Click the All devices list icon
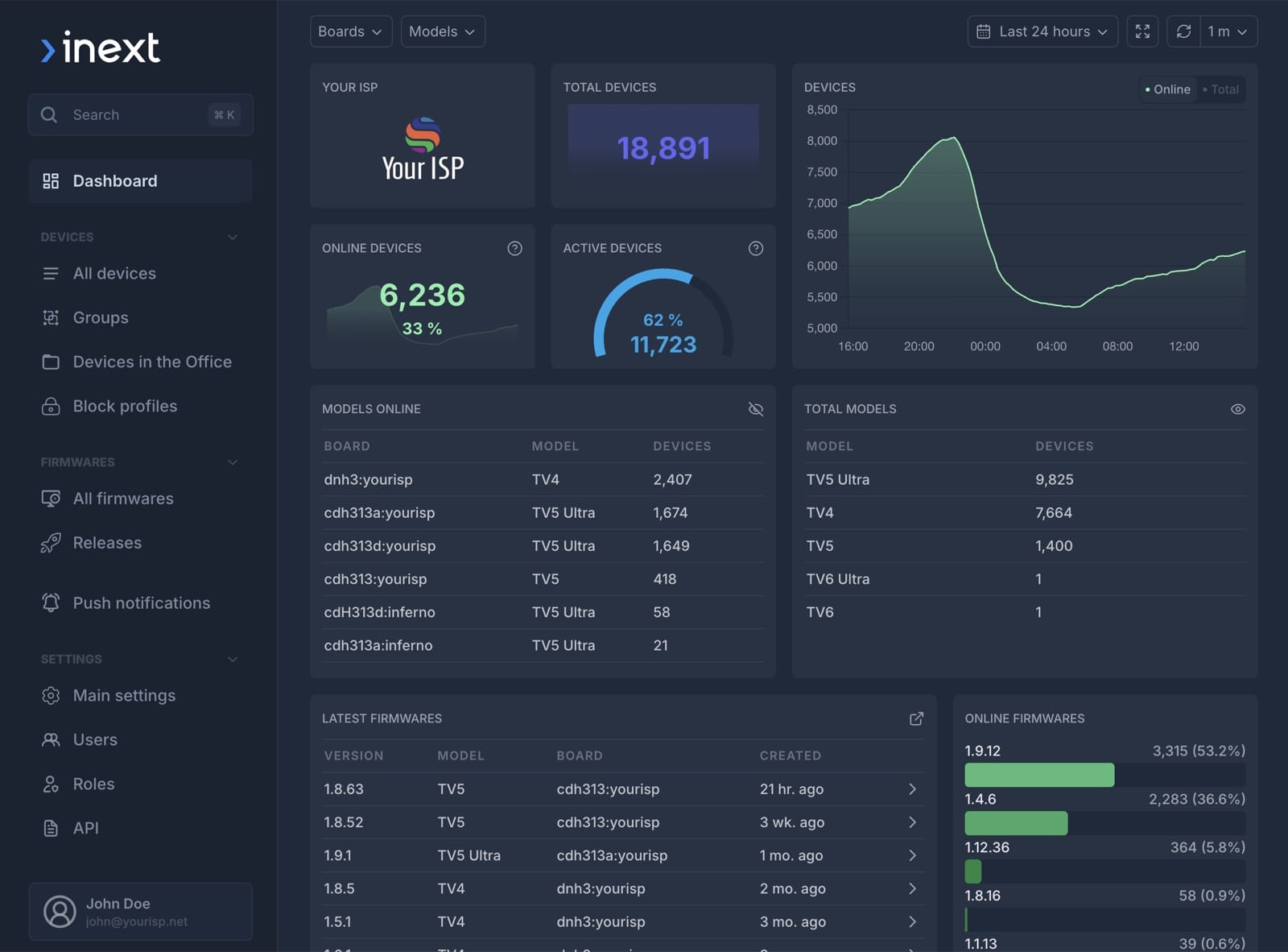Image resolution: width=1288 pixels, height=952 pixels. [x=51, y=274]
